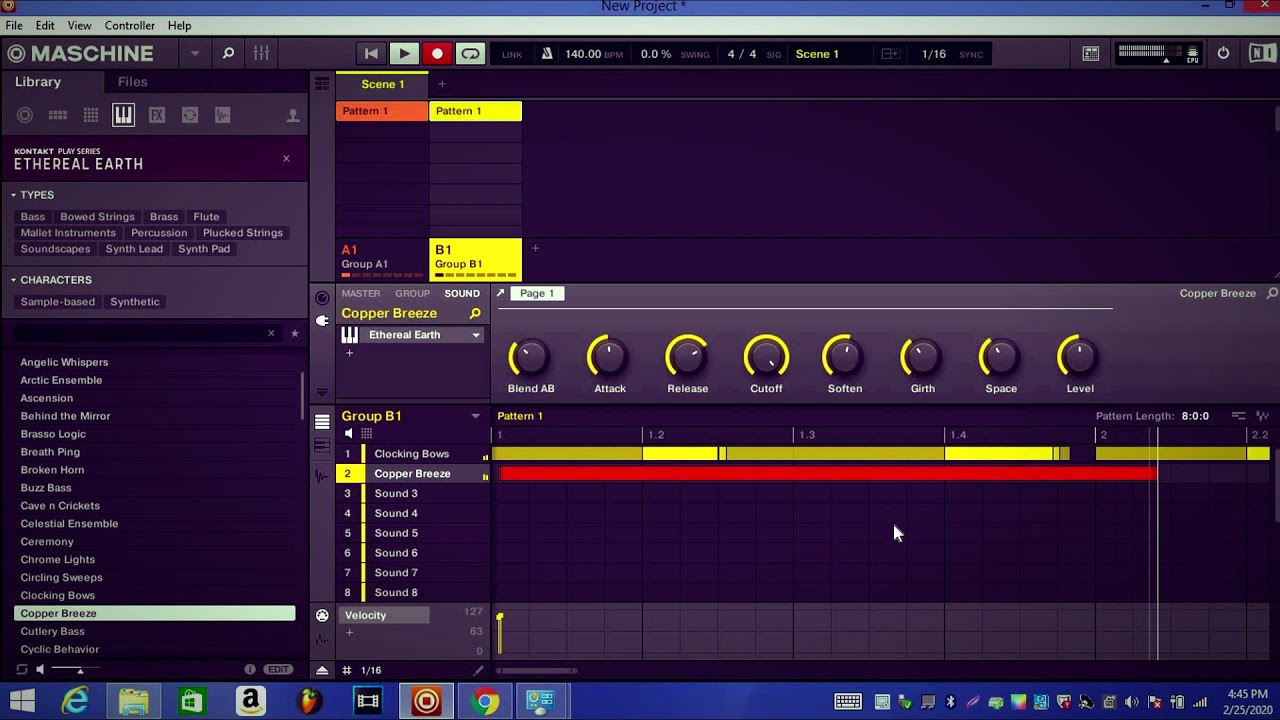Select the Effects FX icon
Screen dimensions: 1280x720
click(157, 116)
